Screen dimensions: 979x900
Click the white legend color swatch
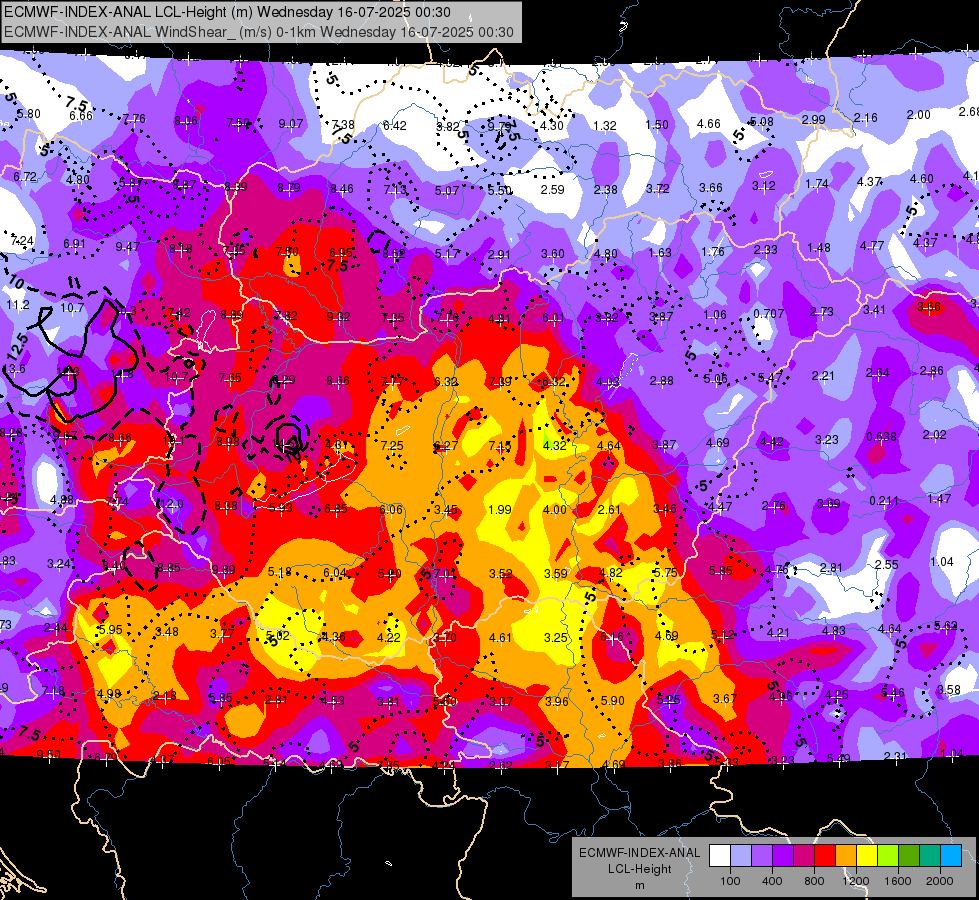pyautogui.click(x=720, y=856)
